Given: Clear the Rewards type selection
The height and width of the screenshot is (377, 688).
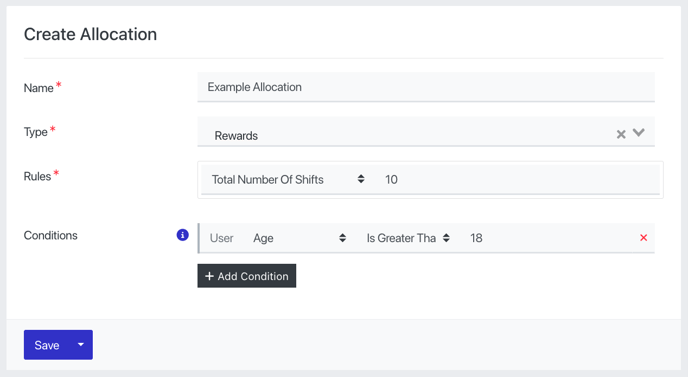Looking at the screenshot, I should point(621,134).
